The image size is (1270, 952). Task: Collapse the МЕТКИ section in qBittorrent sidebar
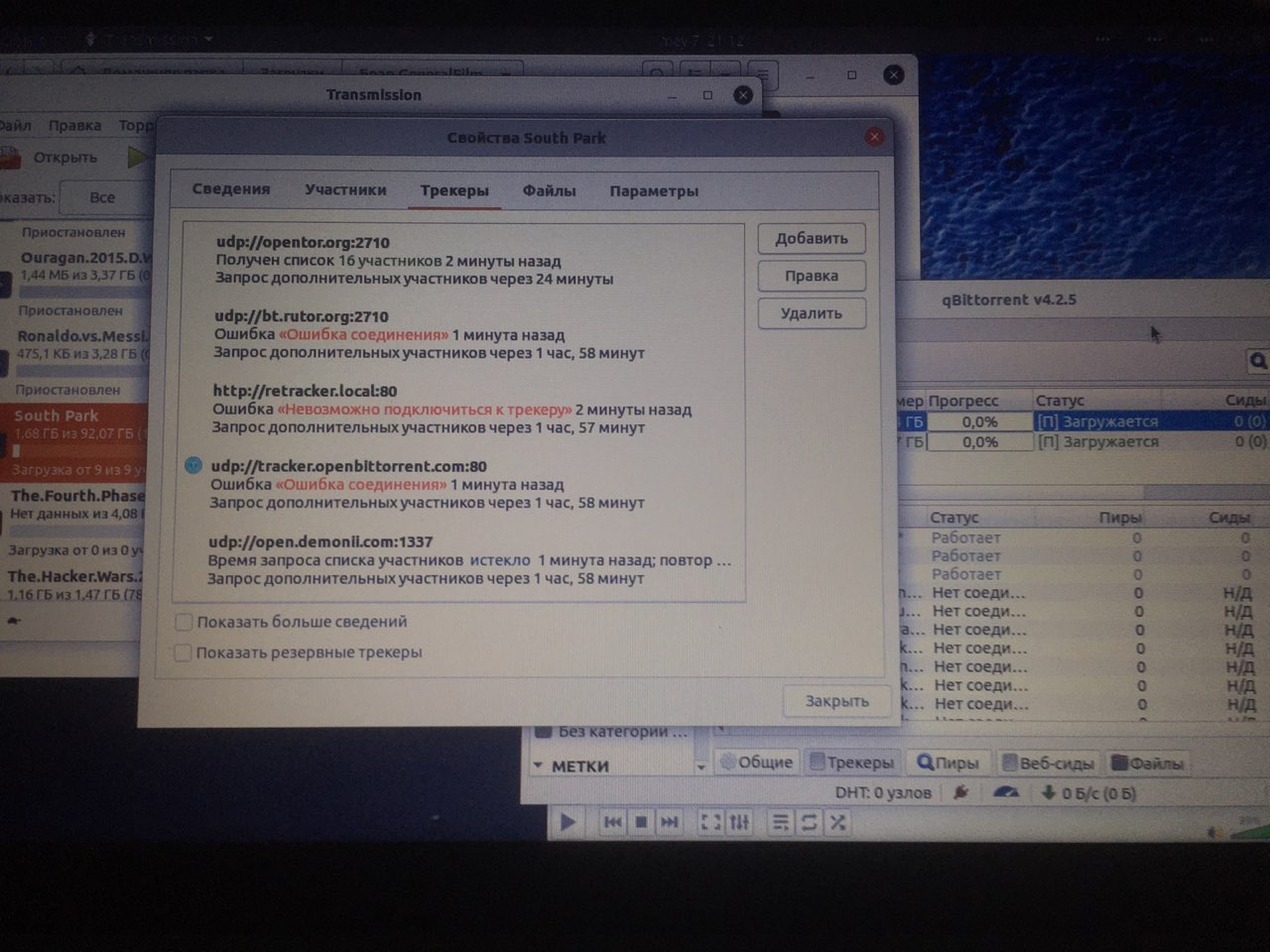coord(538,766)
